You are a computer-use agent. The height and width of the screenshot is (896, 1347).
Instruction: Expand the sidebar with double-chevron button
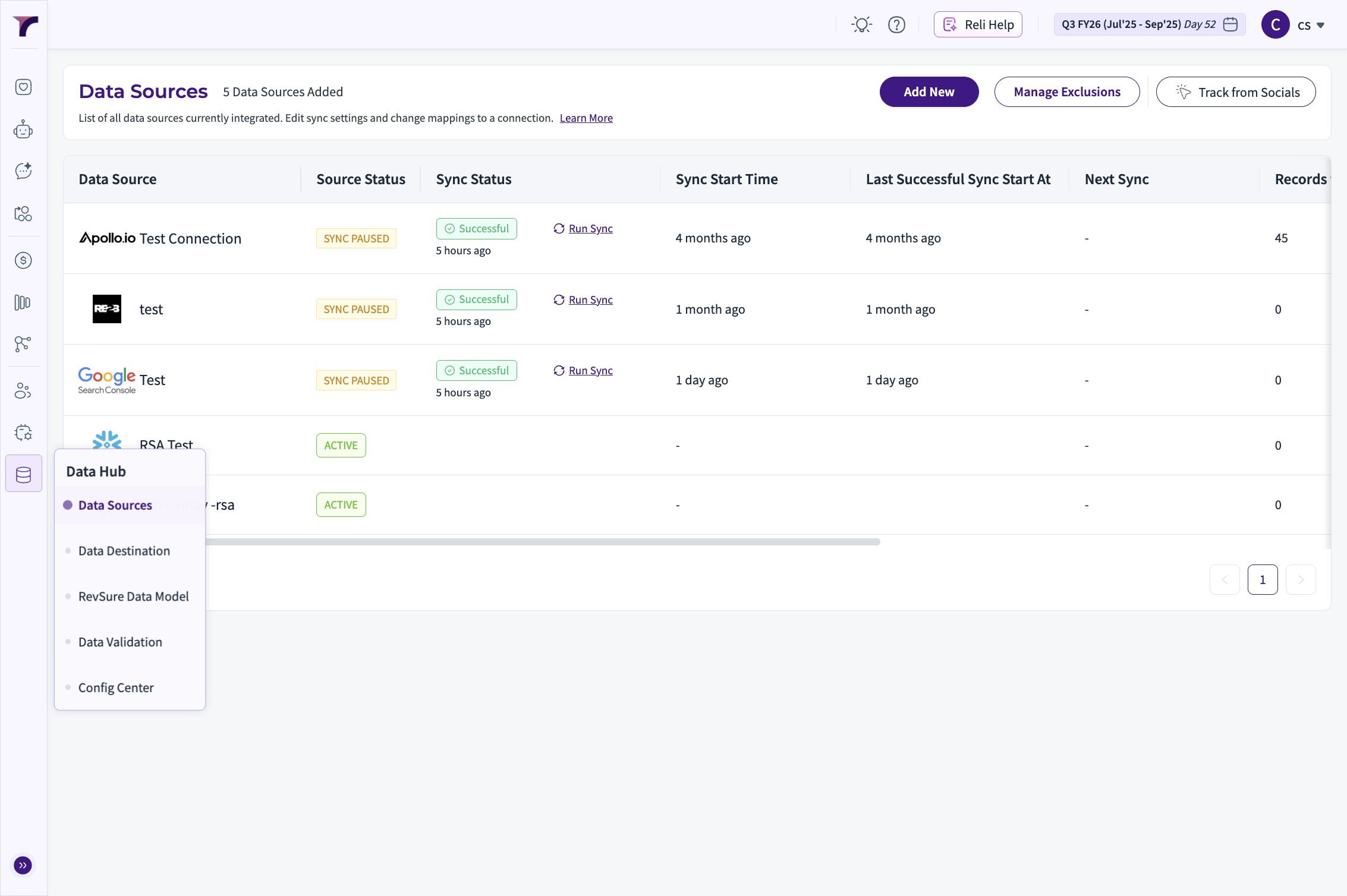coord(23,865)
